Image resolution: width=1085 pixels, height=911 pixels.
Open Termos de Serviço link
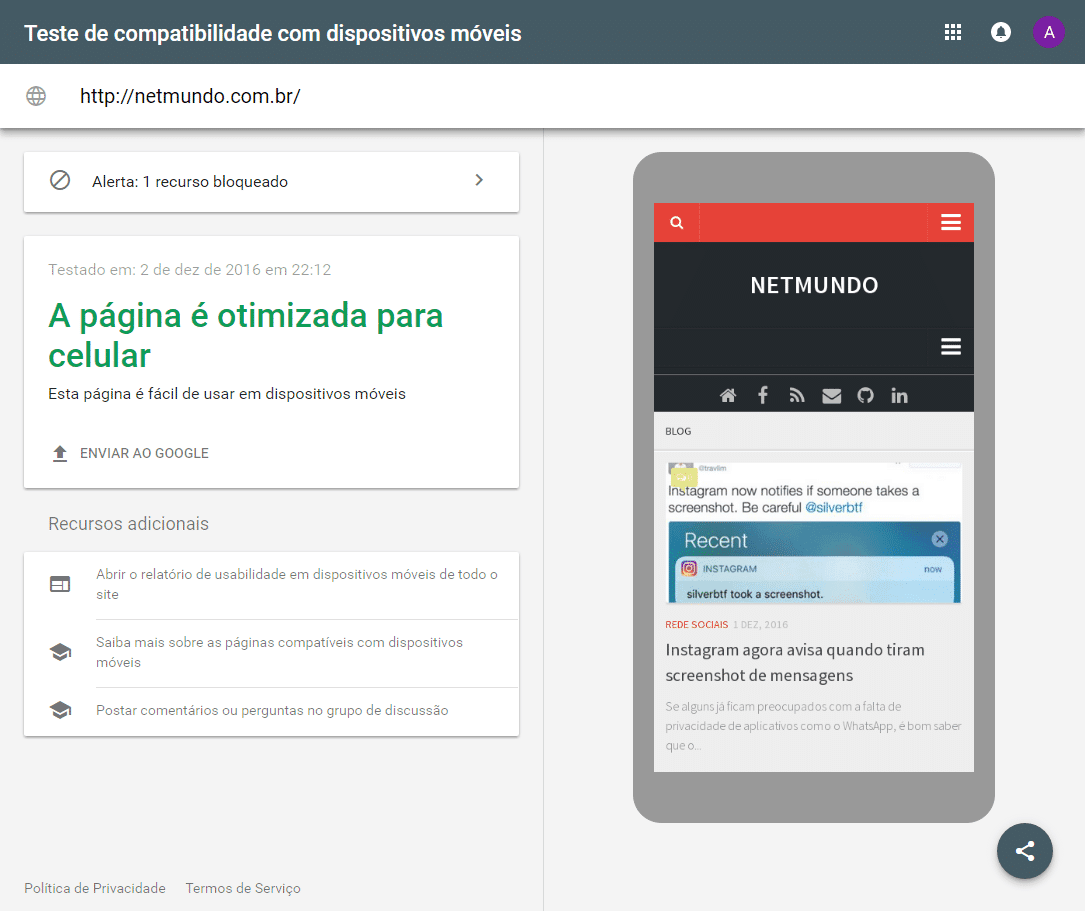coord(243,888)
